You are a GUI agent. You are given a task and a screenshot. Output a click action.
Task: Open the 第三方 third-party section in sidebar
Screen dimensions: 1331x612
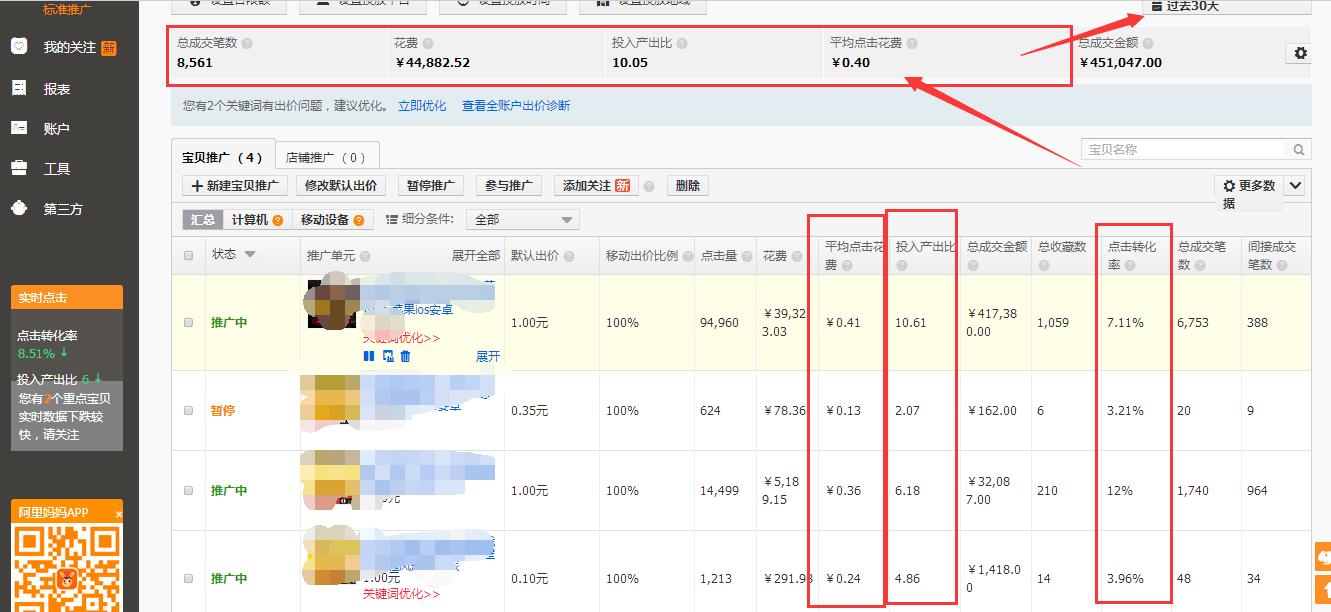66,207
